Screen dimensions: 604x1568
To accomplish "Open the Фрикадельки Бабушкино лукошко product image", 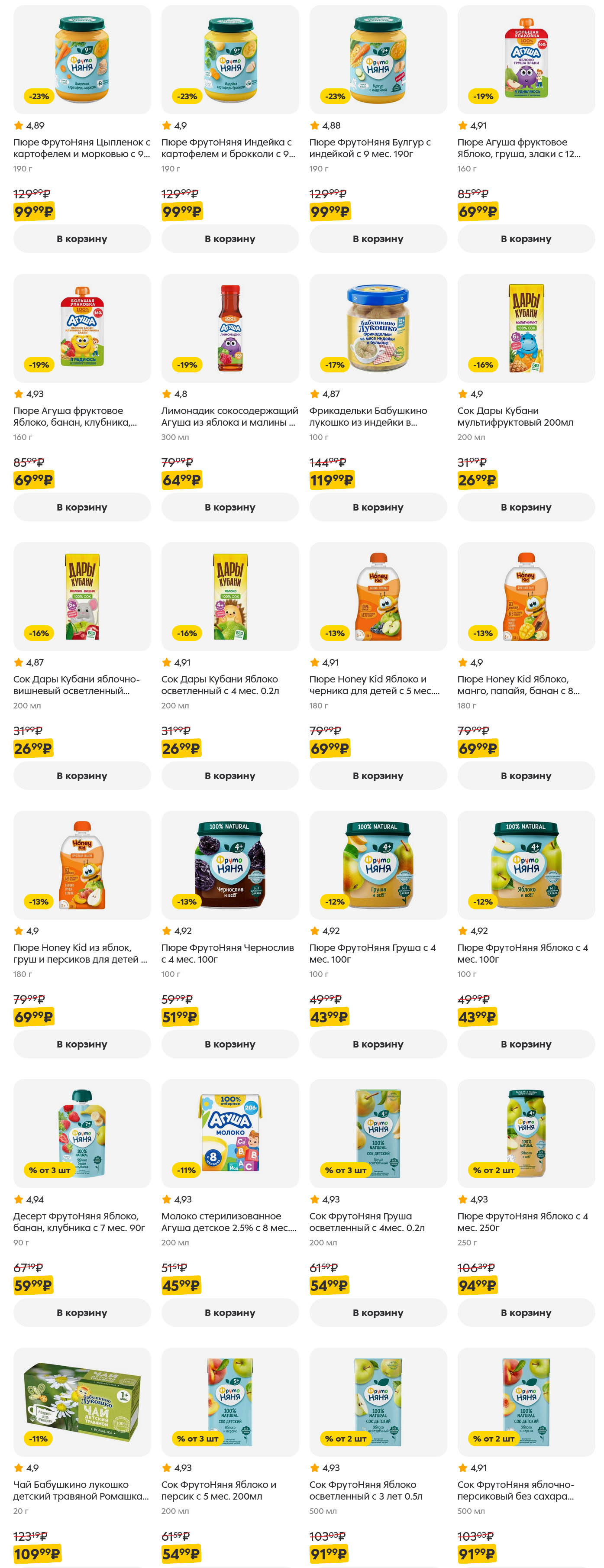I will tap(378, 327).
